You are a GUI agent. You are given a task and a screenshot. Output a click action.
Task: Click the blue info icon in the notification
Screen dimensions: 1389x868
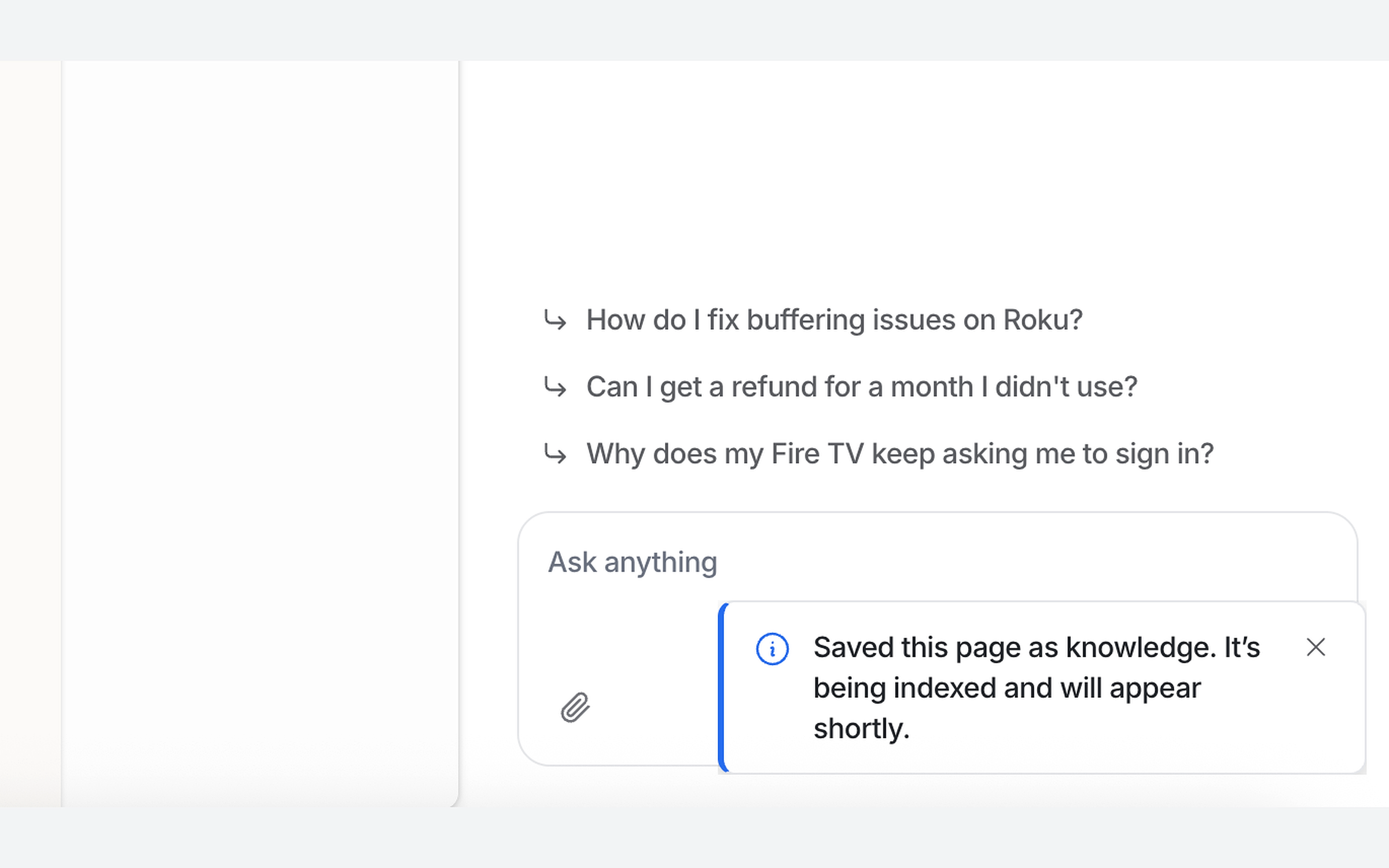[772, 649]
